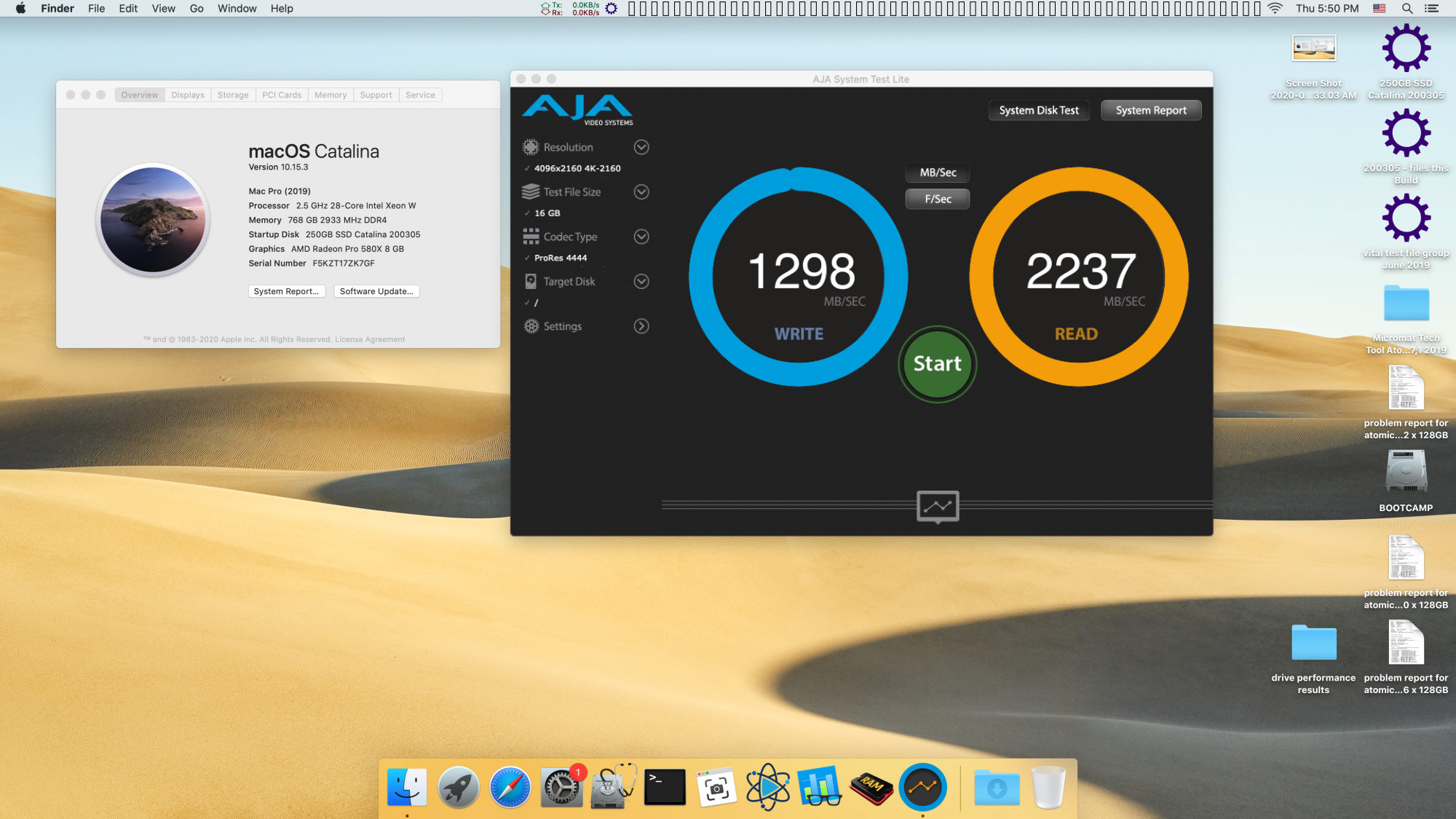
Task: Expand the Codec Type dropdown chevron
Action: click(x=641, y=237)
